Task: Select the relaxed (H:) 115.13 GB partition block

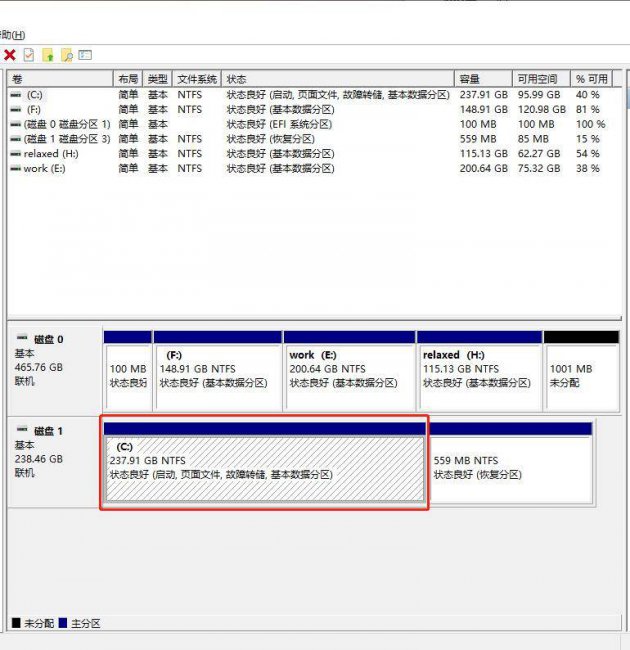Action: coord(480,371)
